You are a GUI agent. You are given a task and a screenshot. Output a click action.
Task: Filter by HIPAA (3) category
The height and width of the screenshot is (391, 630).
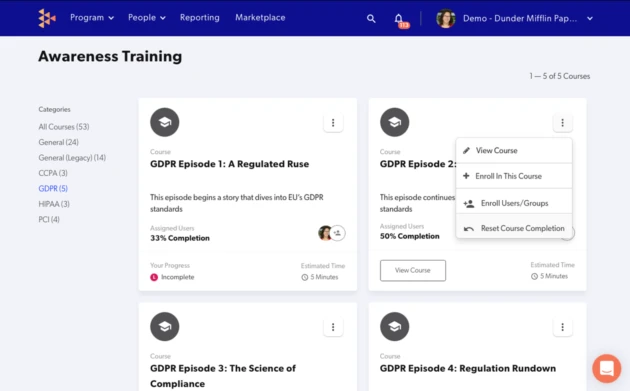tap(54, 204)
